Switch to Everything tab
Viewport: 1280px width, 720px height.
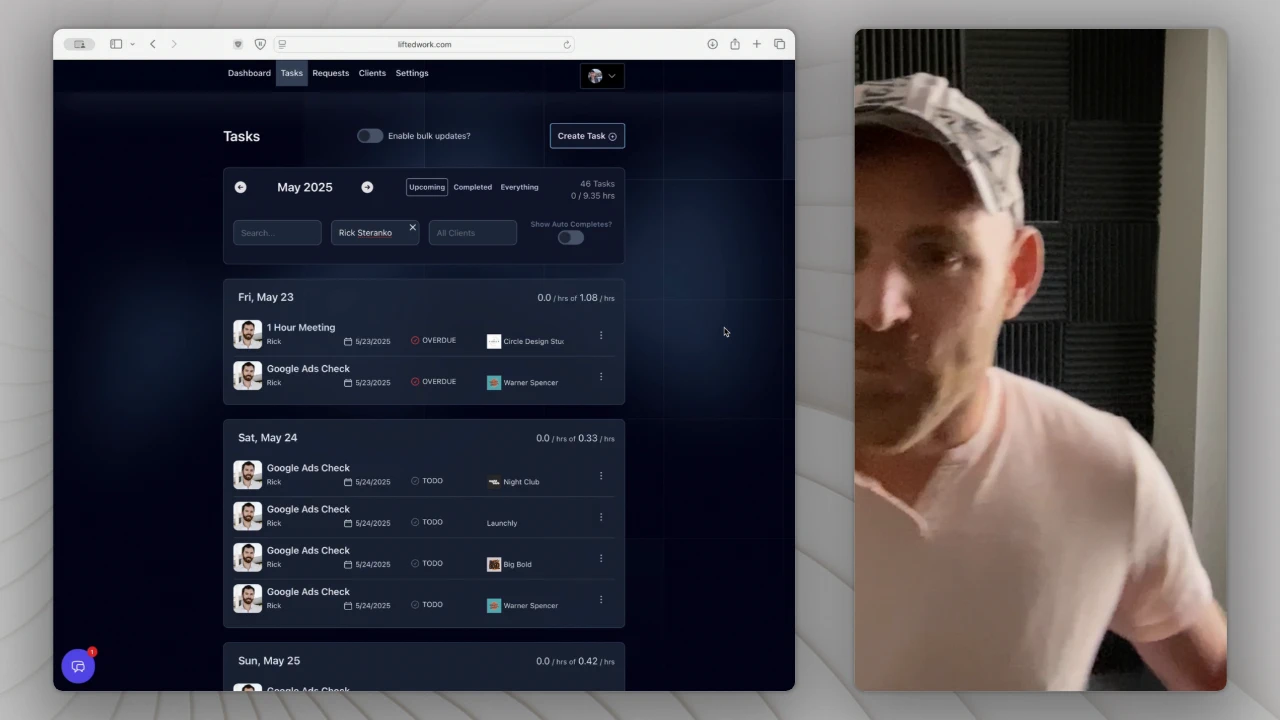(519, 187)
